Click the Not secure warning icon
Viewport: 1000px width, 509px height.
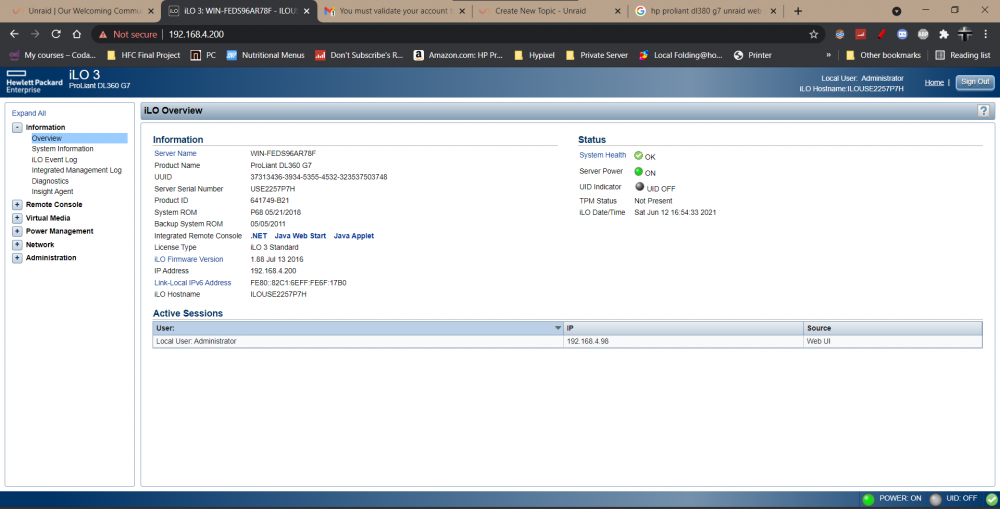coord(103,34)
